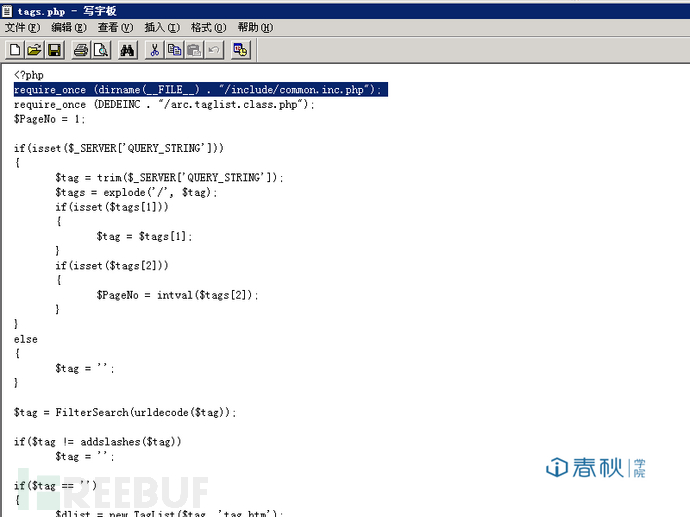This screenshot has width=690, height=517.
Task: Click the Paste clipboard icon
Action: click(195, 50)
